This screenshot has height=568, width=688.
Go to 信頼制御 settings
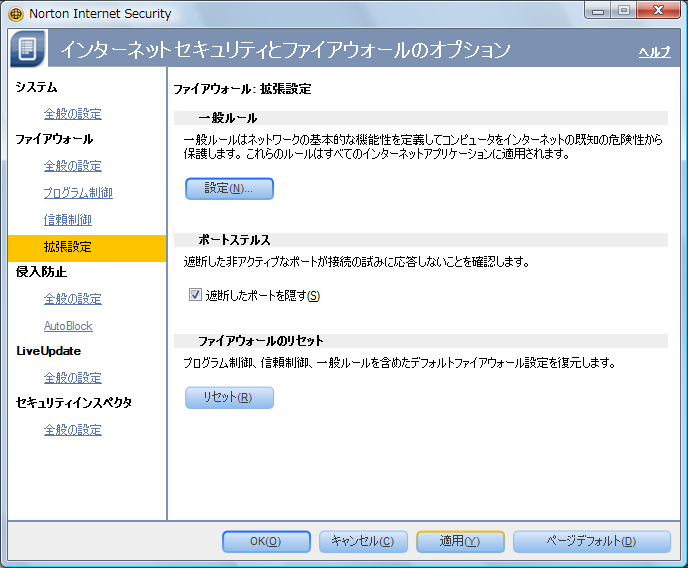tap(67, 220)
